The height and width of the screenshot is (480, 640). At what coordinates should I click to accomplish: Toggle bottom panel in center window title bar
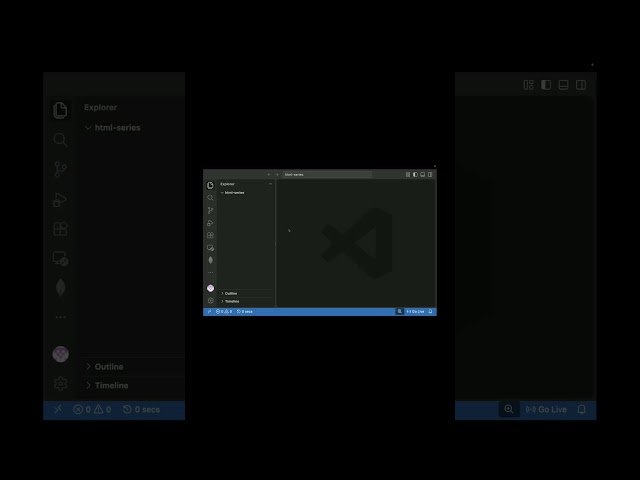[x=422, y=175]
